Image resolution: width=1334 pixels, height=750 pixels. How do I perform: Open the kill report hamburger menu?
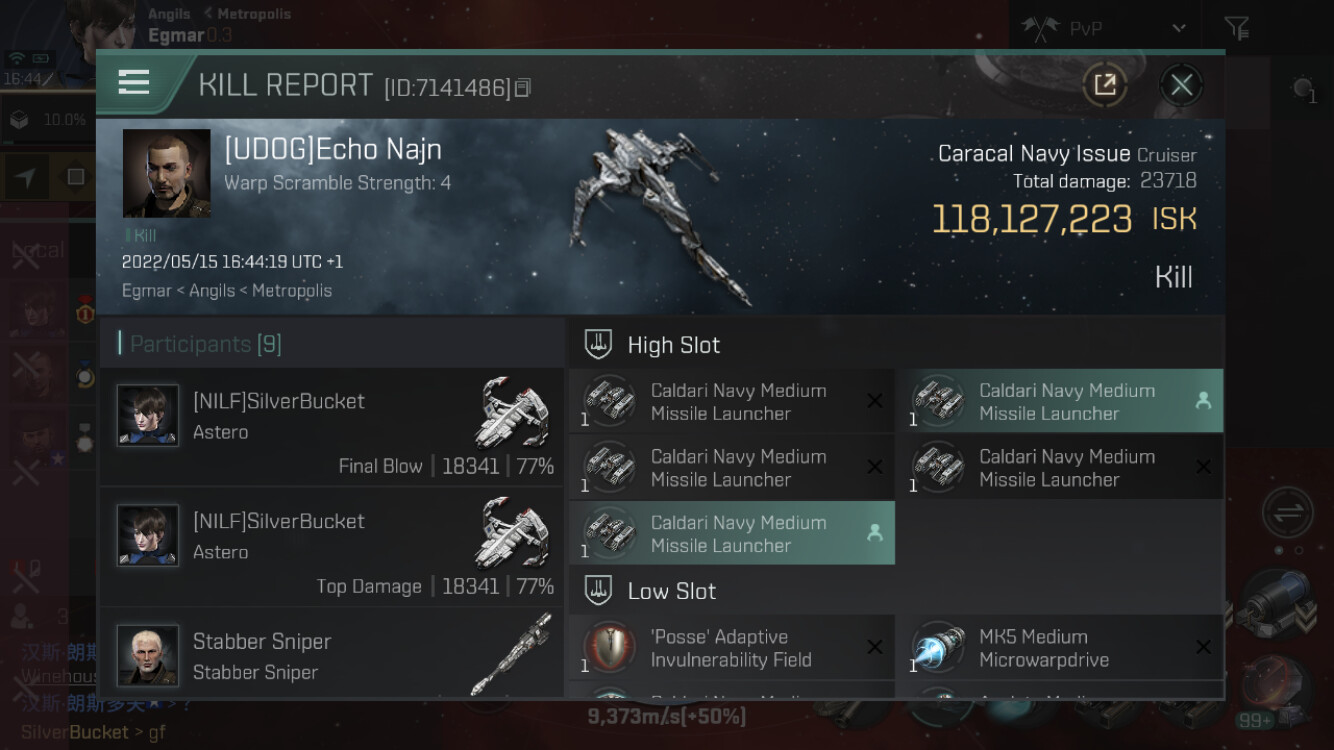click(133, 83)
